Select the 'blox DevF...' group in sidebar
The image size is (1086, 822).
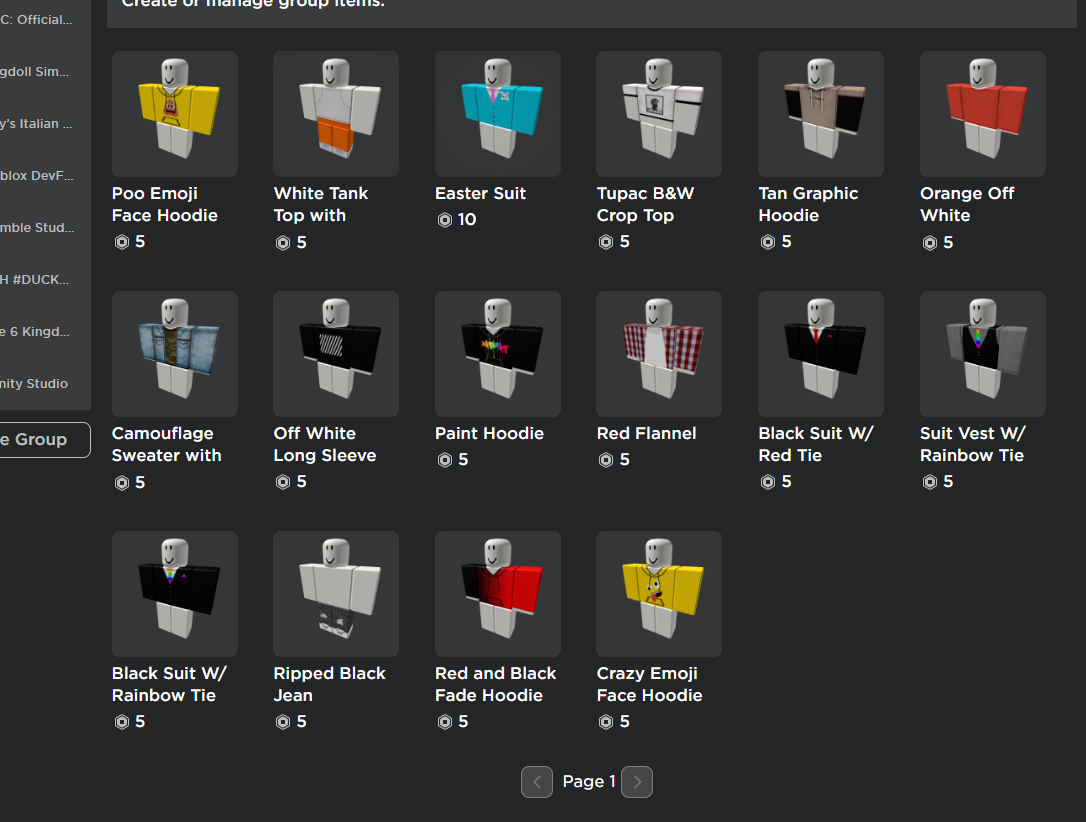37,175
